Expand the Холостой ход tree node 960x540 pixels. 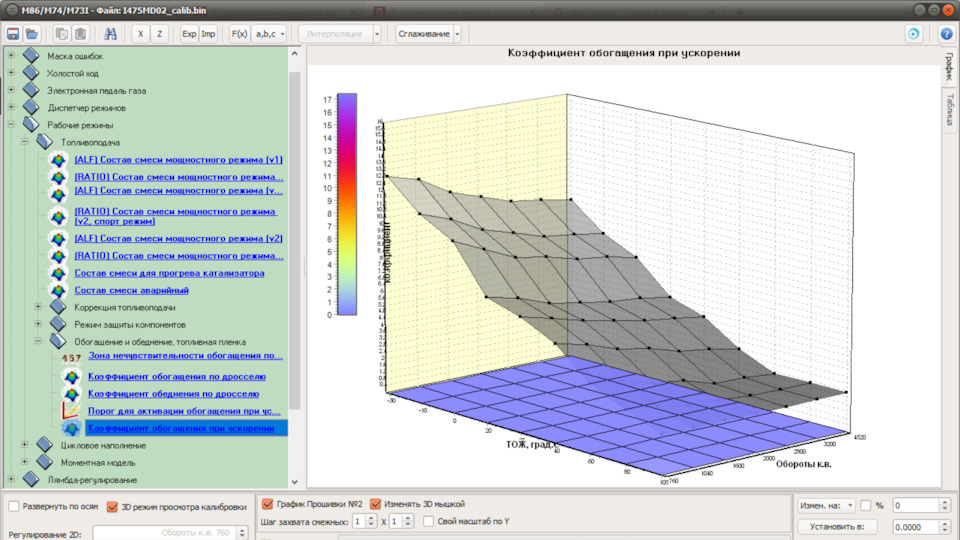[11, 73]
